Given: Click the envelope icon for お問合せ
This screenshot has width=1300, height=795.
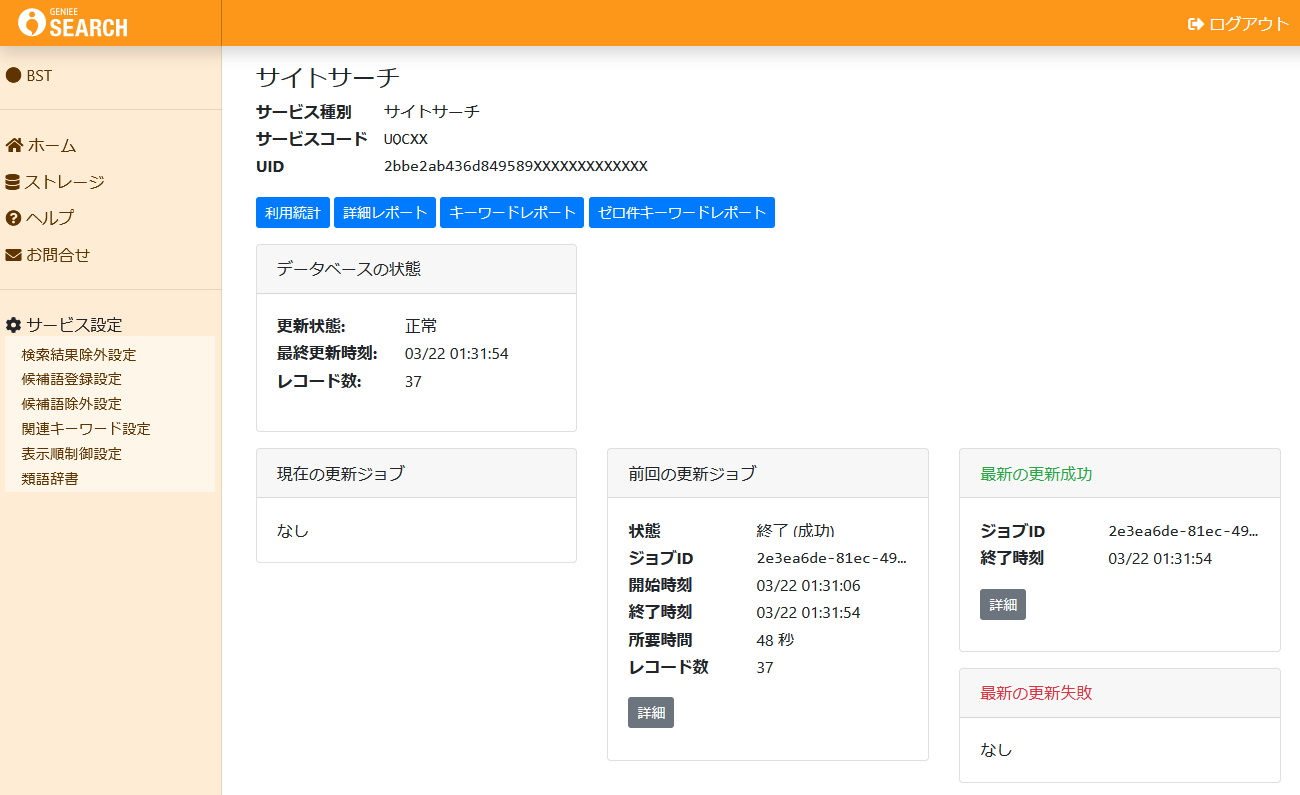Looking at the screenshot, I should coord(14,255).
